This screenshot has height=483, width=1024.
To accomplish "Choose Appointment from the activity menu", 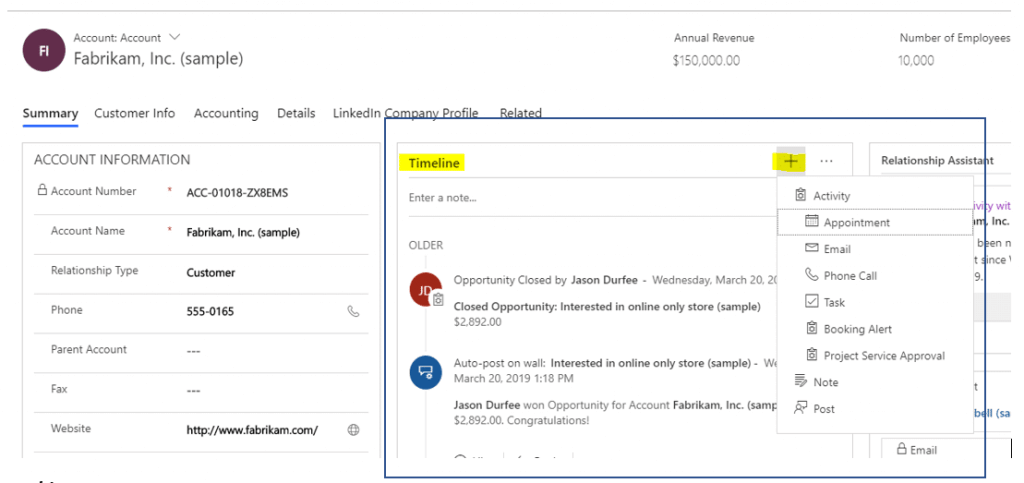I will tap(856, 222).
